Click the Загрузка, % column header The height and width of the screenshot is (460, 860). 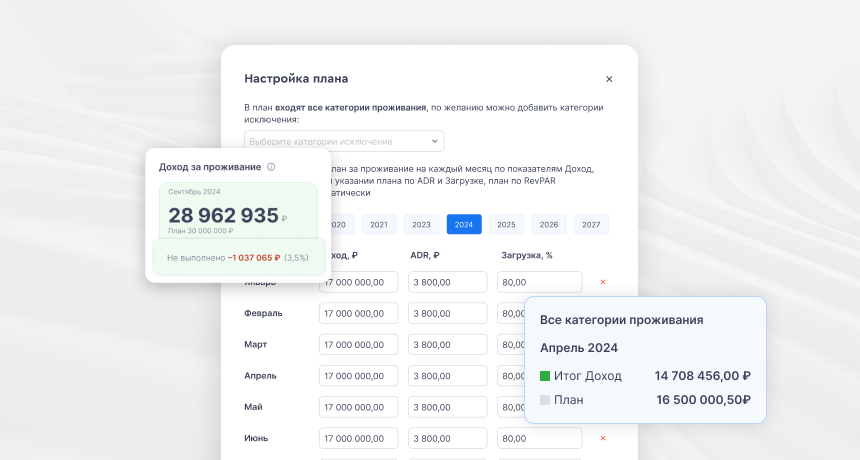527,255
